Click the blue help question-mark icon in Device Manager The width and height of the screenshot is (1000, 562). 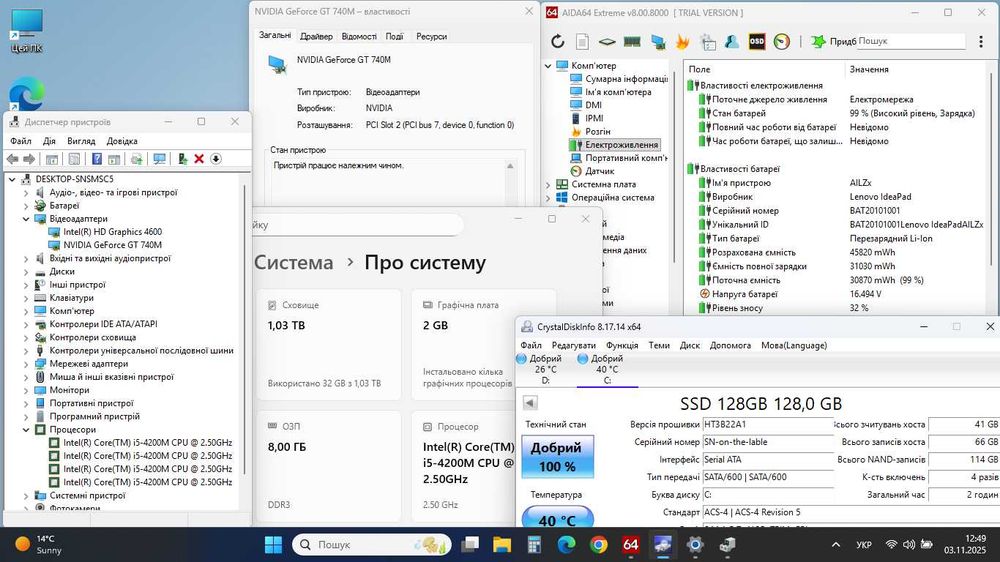(97, 159)
